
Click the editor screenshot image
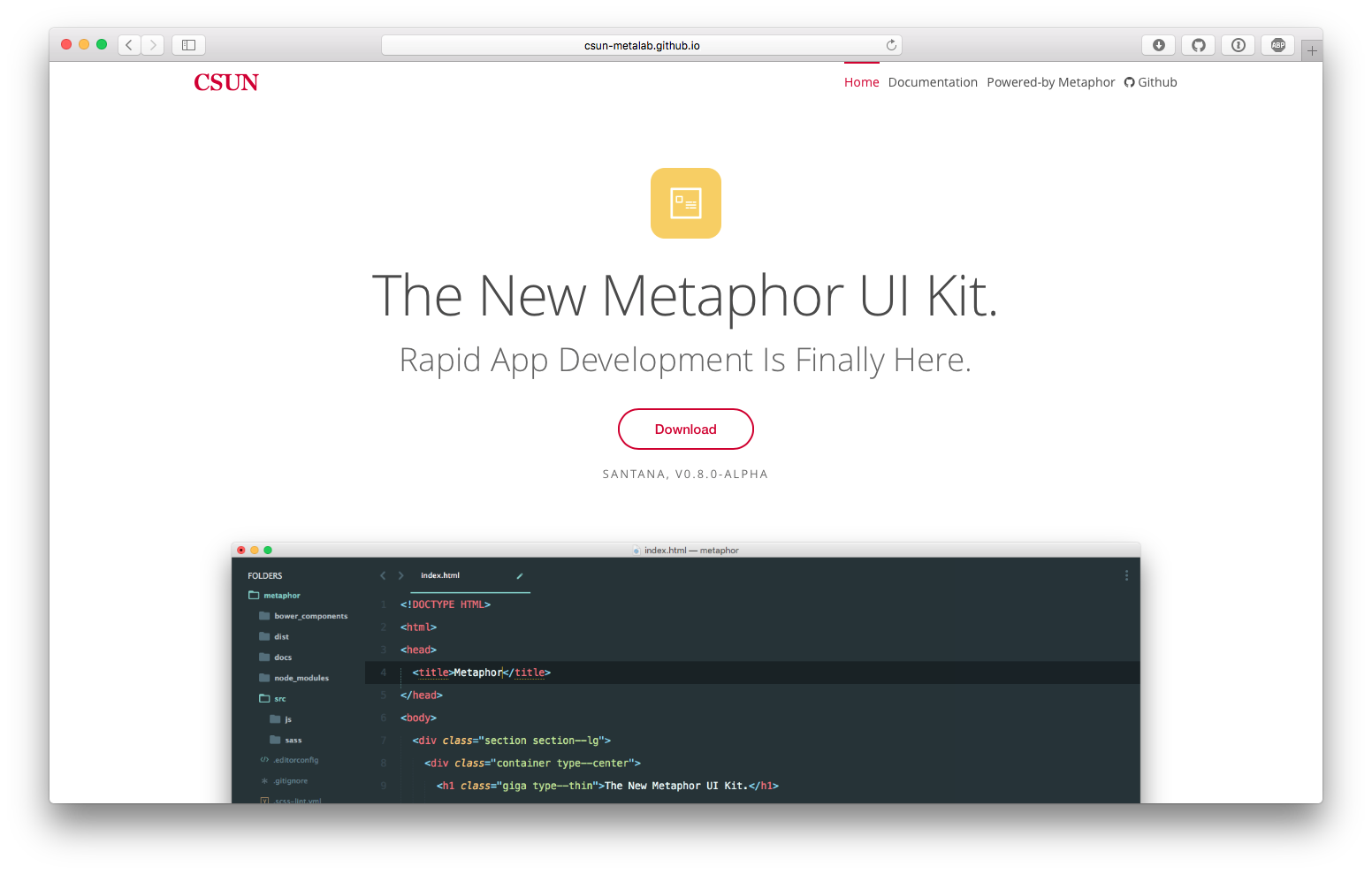tap(686, 673)
